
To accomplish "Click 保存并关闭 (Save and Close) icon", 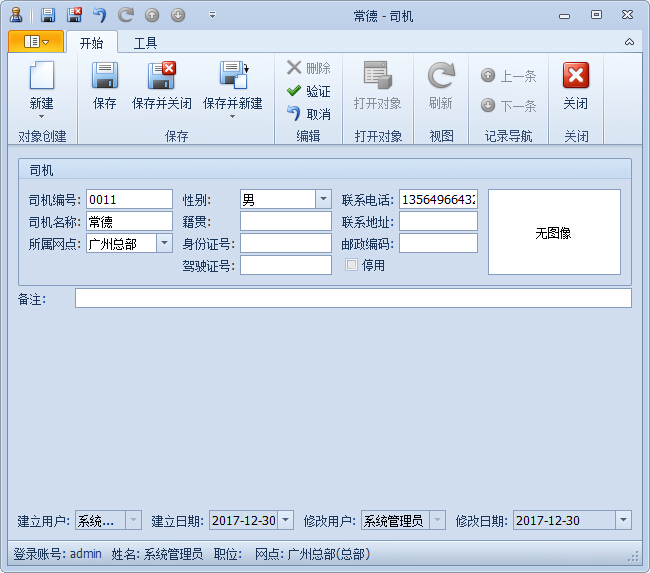I will (161, 76).
